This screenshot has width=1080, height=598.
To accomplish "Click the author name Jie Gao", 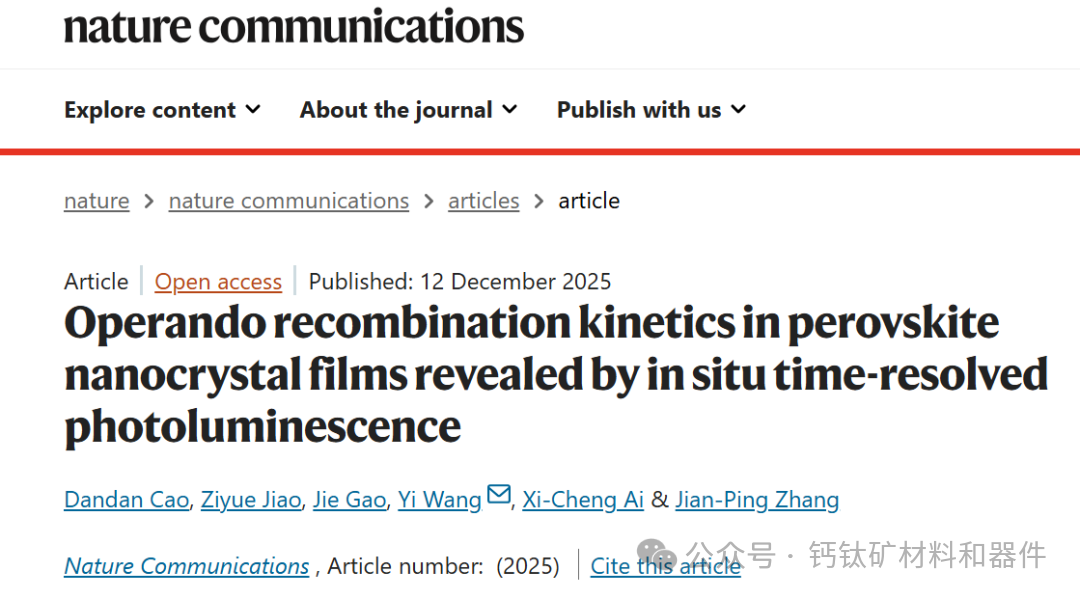I will coord(349,500).
